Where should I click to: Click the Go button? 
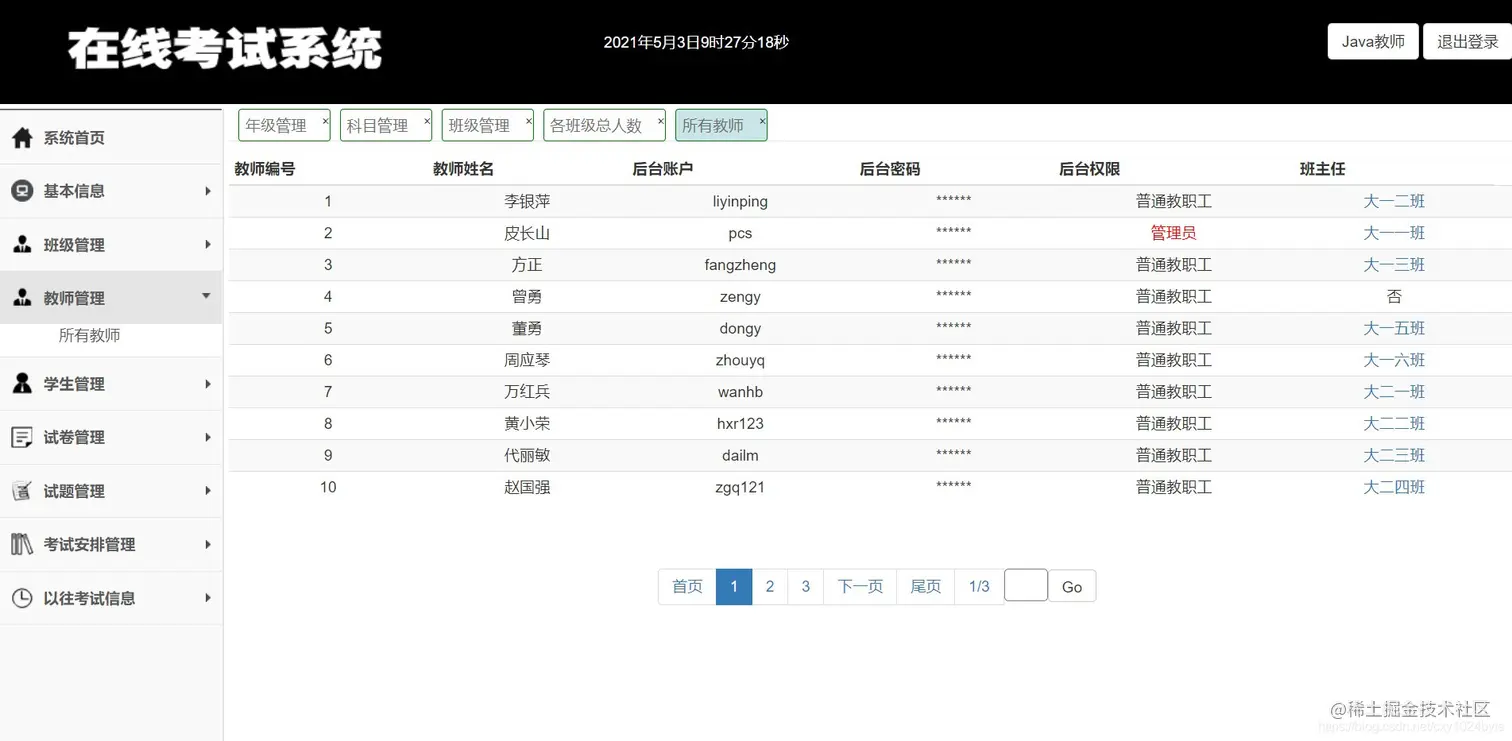tap(1072, 587)
